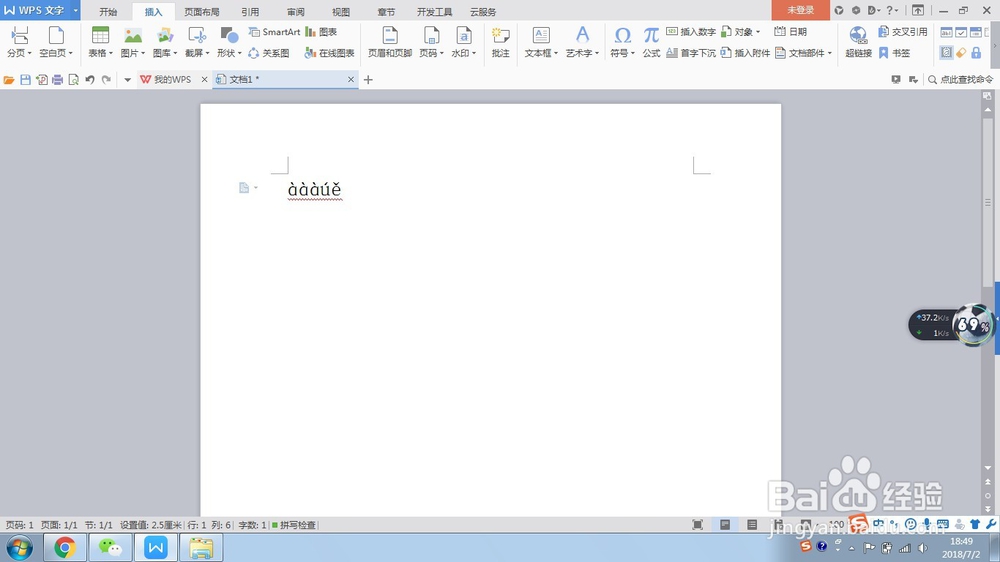Expand the 形状 dropdown arrow
1000x562 pixels.
click(x=240, y=54)
